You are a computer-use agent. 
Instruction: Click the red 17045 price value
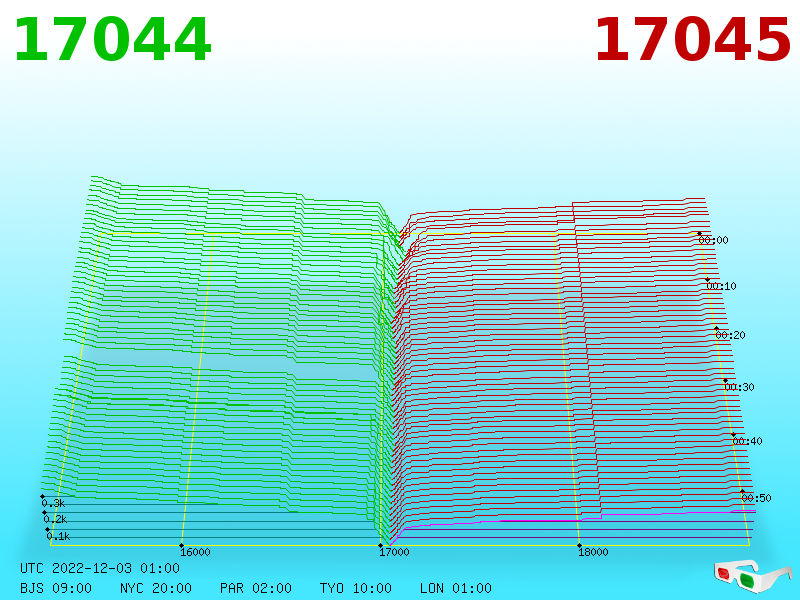pos(692,39)
